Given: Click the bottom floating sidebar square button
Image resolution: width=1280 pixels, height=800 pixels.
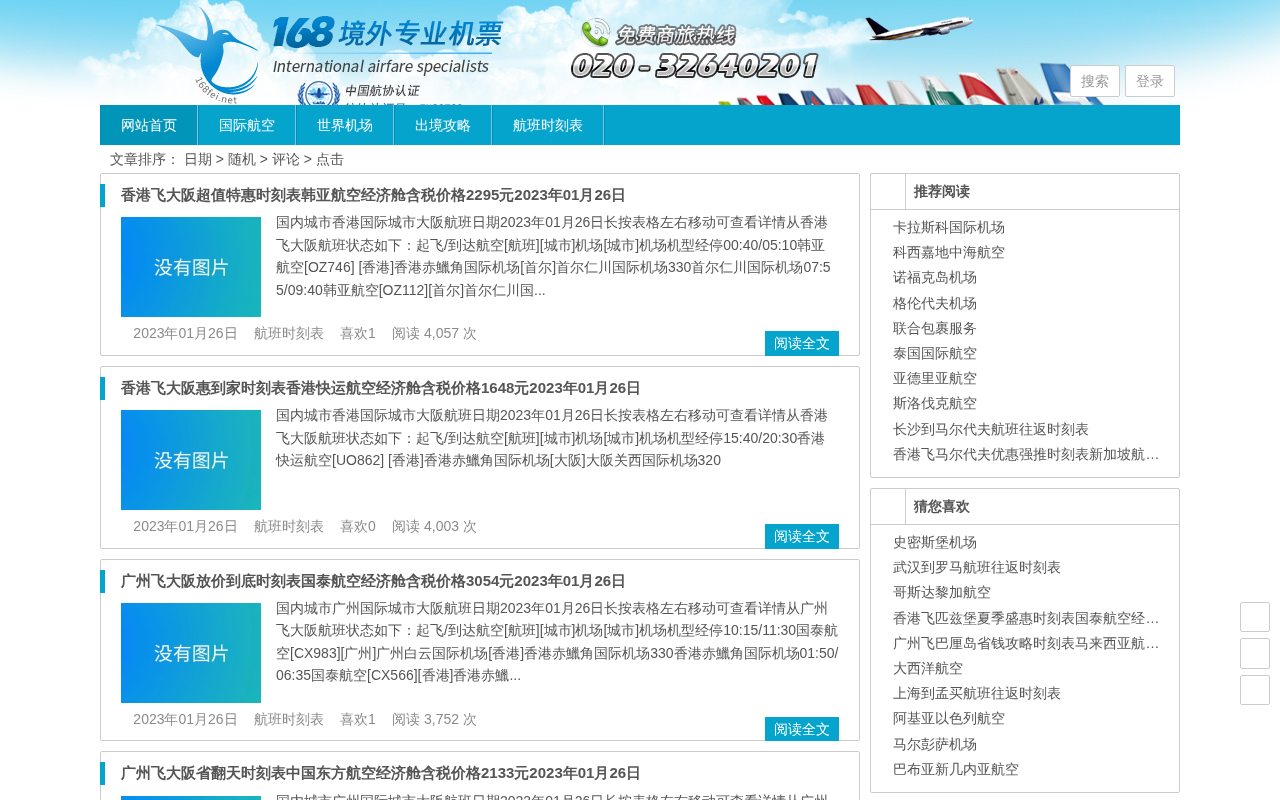Looking at the screenshot, I should coord(1255,690).
